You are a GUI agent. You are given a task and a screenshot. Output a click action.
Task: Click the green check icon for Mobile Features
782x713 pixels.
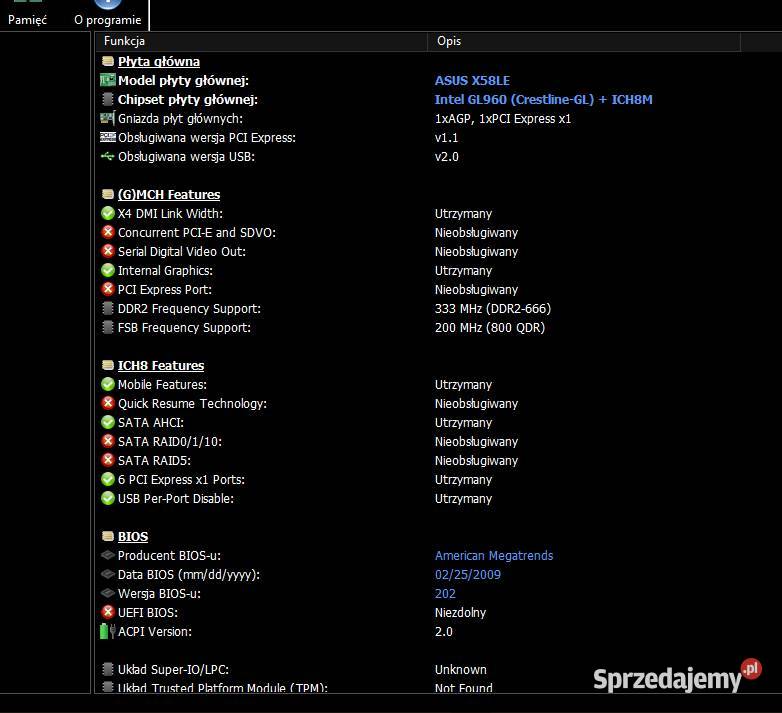click(108, 384)
